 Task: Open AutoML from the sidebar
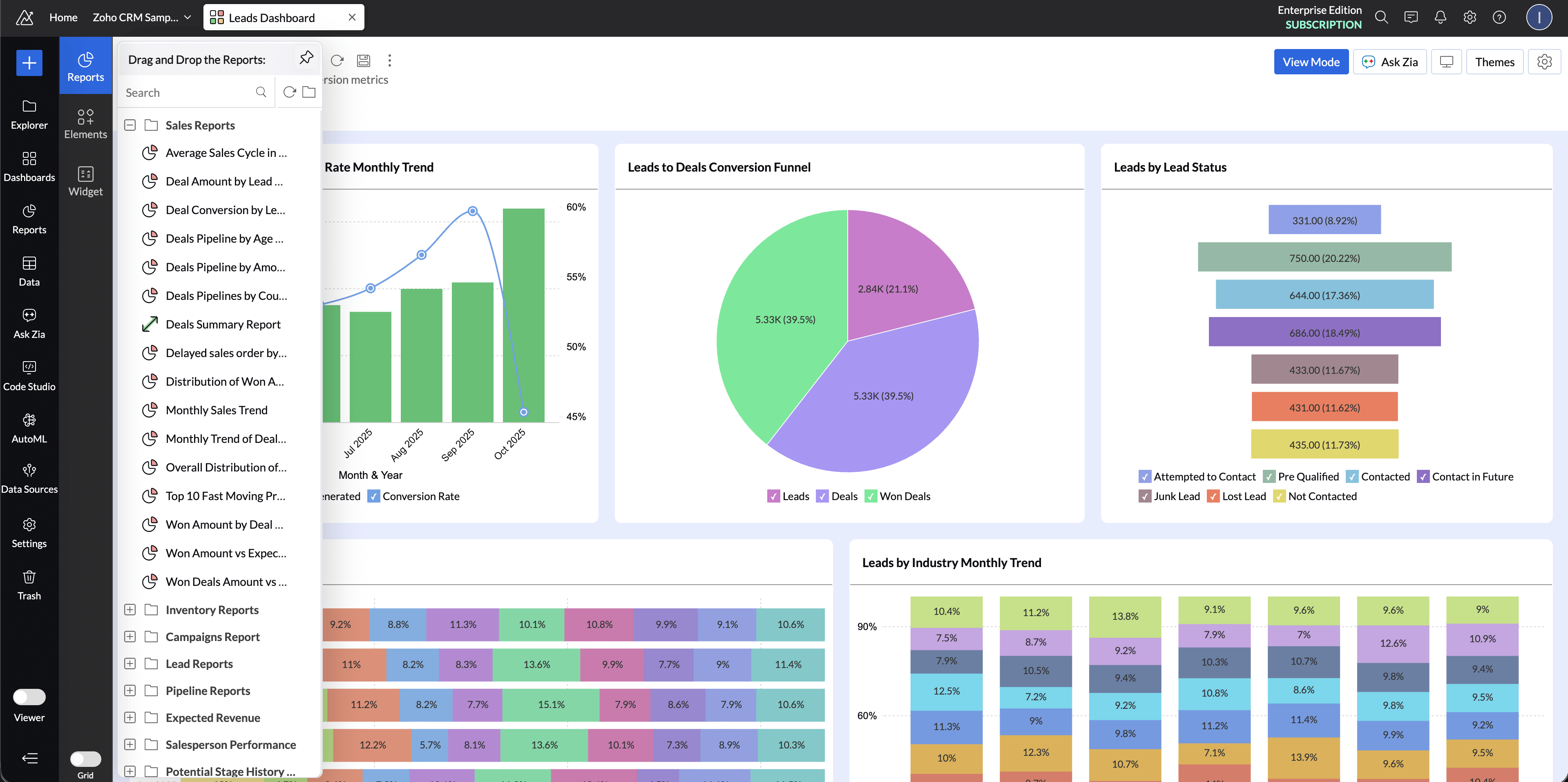[29, 428]
